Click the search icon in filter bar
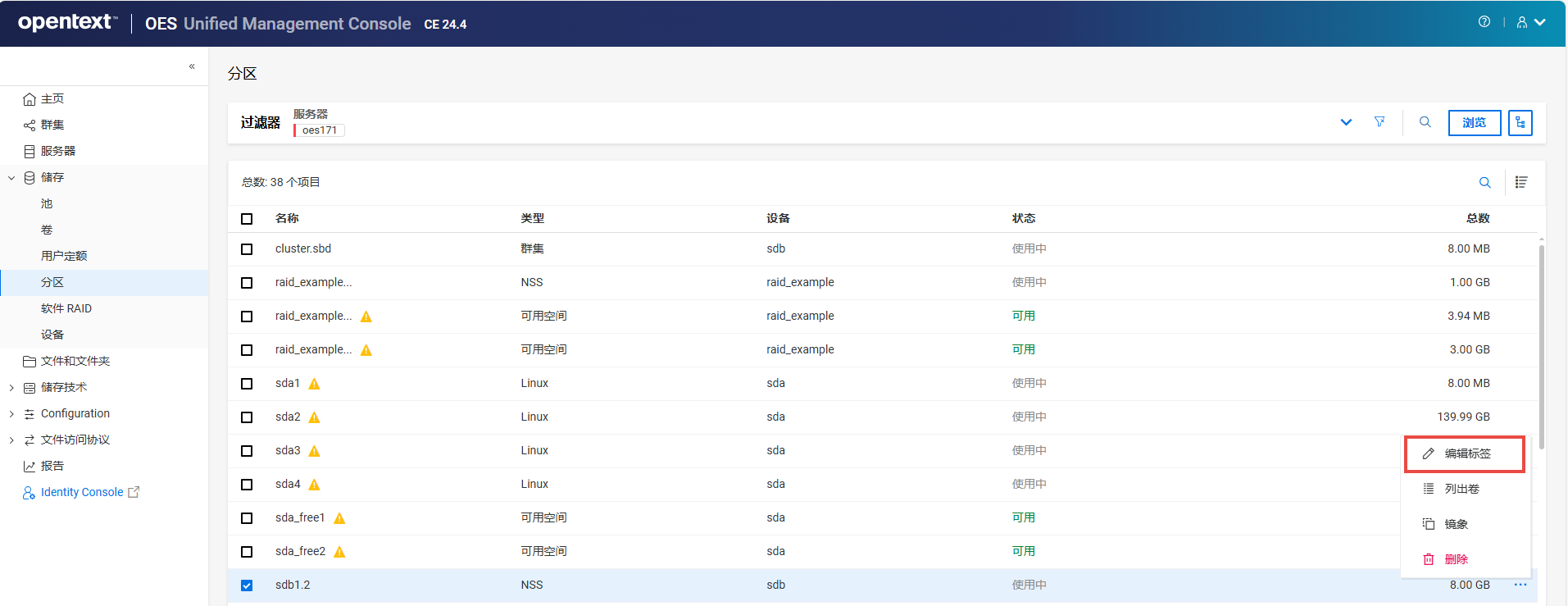 click(x=1425, y=122)
